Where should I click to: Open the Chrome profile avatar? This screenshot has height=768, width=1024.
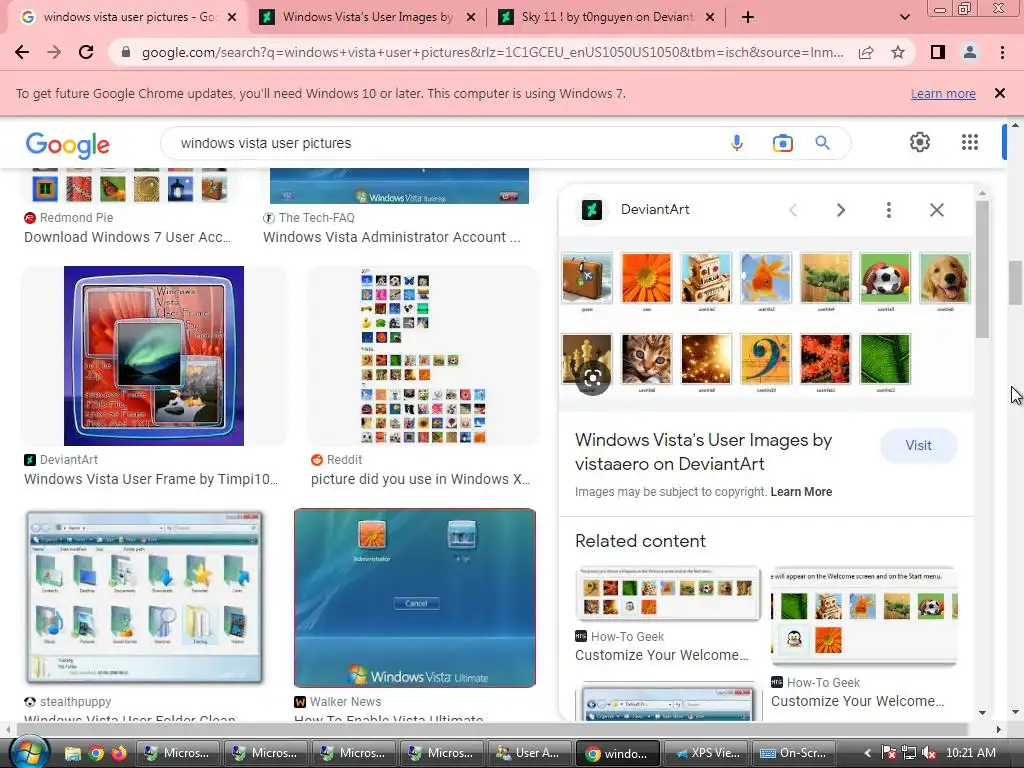pyautogui.click(x=970, y=52)
